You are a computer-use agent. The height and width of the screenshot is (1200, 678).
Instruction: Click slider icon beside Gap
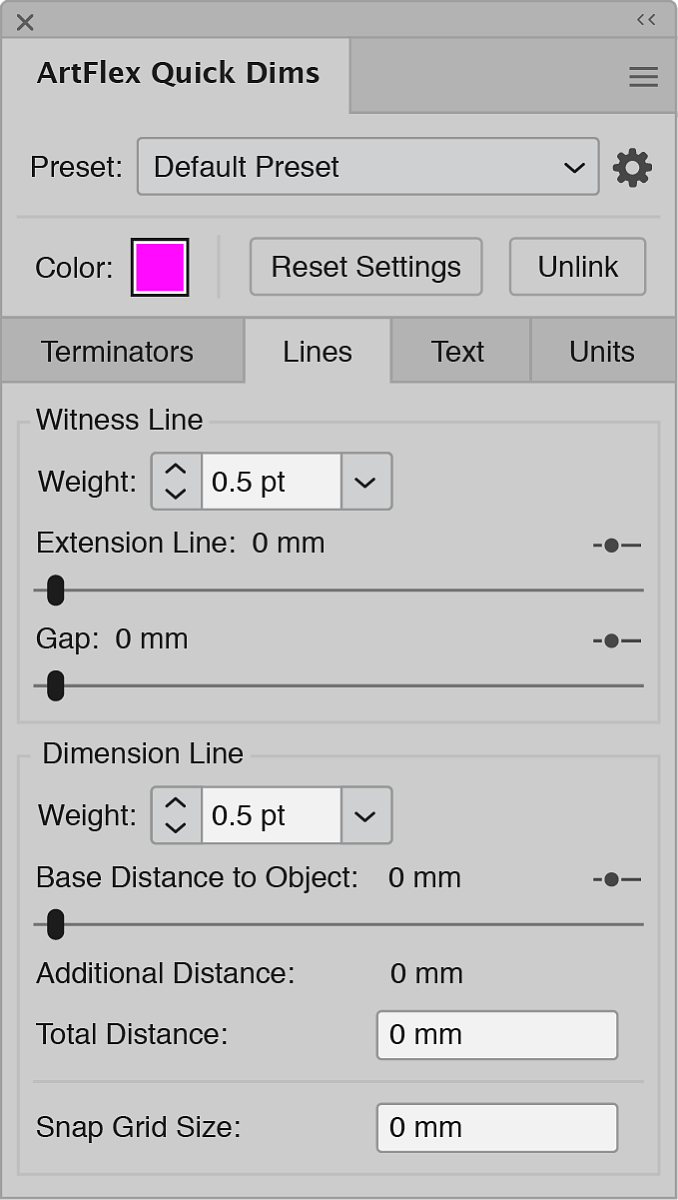(x=616, y=640)
